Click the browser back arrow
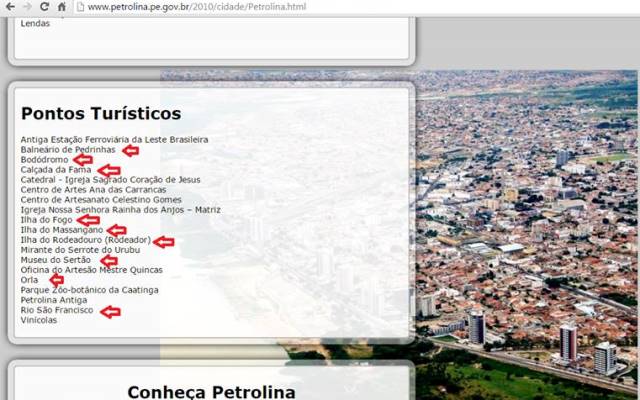The width and height of the screenshot is (640, 400). coord(9,7)
